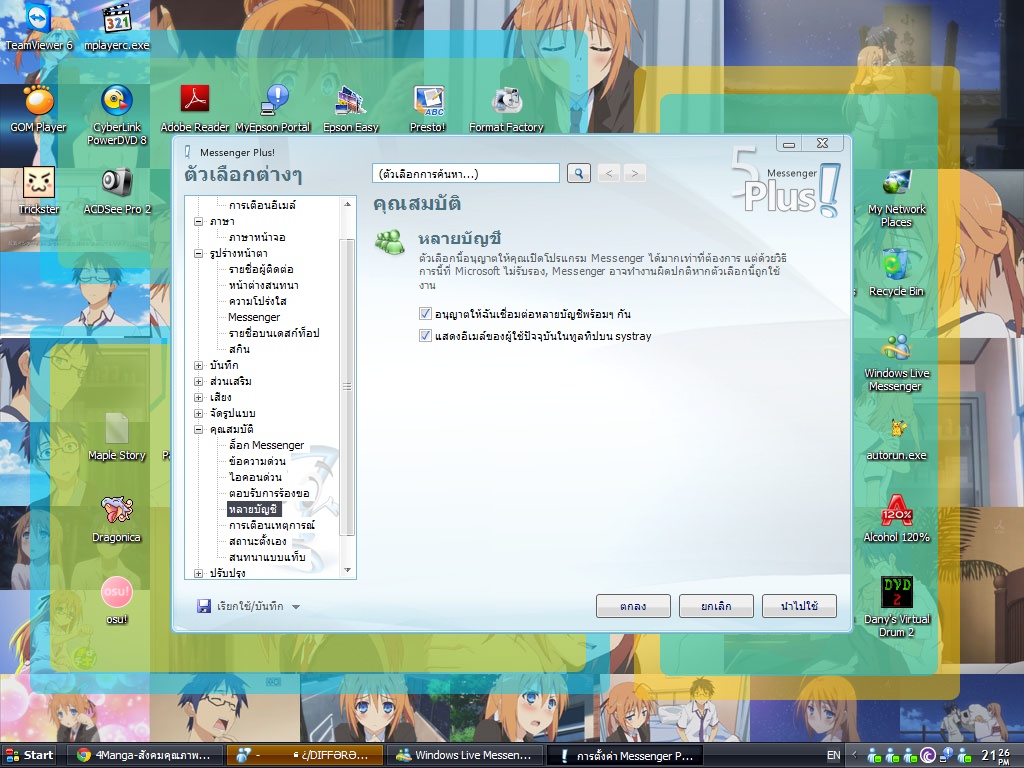Viewport: 1024px width, 768px height.
Task: Select ความโปร่งใส in tree
Action: click(257, 301)
